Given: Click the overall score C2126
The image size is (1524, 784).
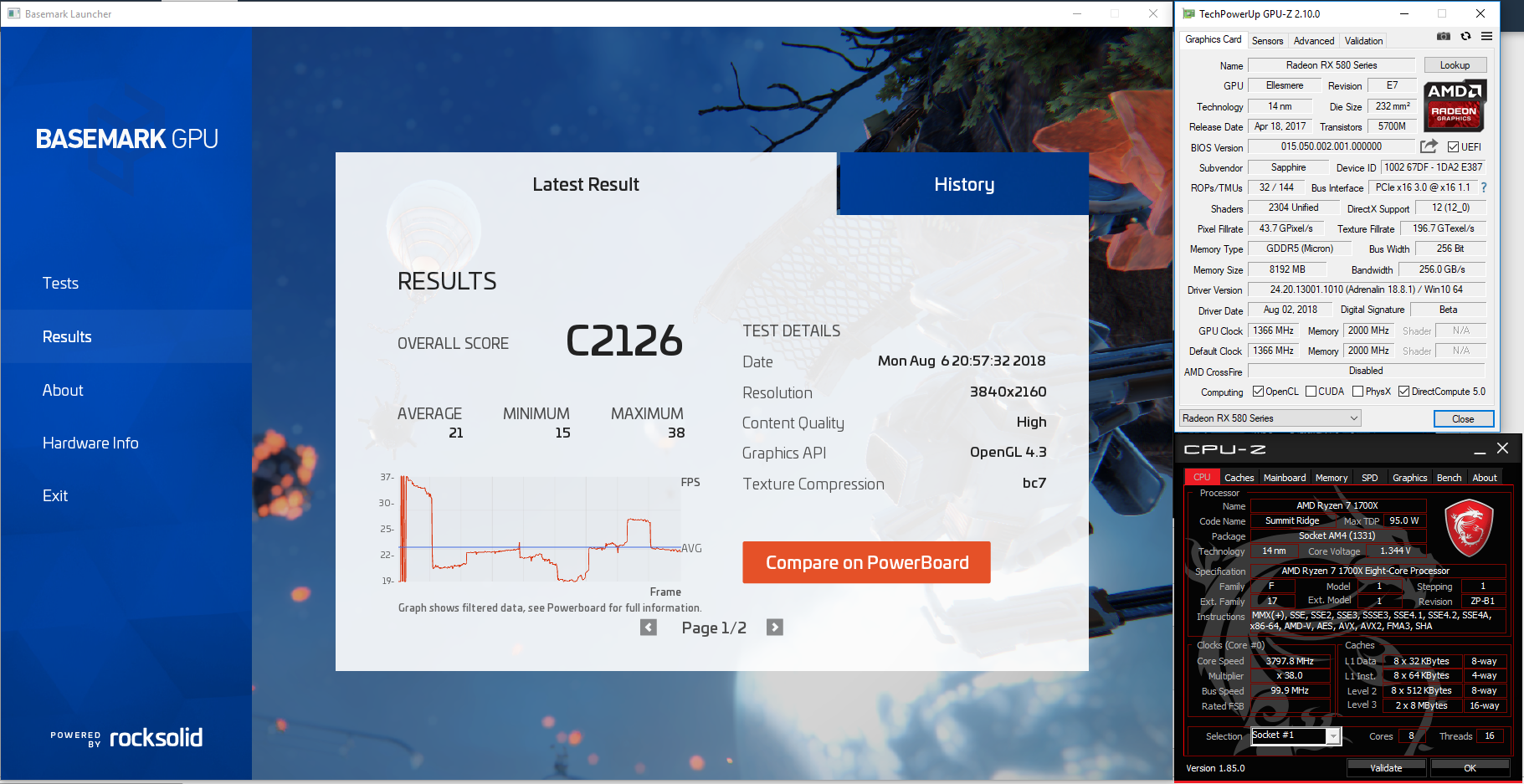Looking at the screenshot, I should point(624,341).
